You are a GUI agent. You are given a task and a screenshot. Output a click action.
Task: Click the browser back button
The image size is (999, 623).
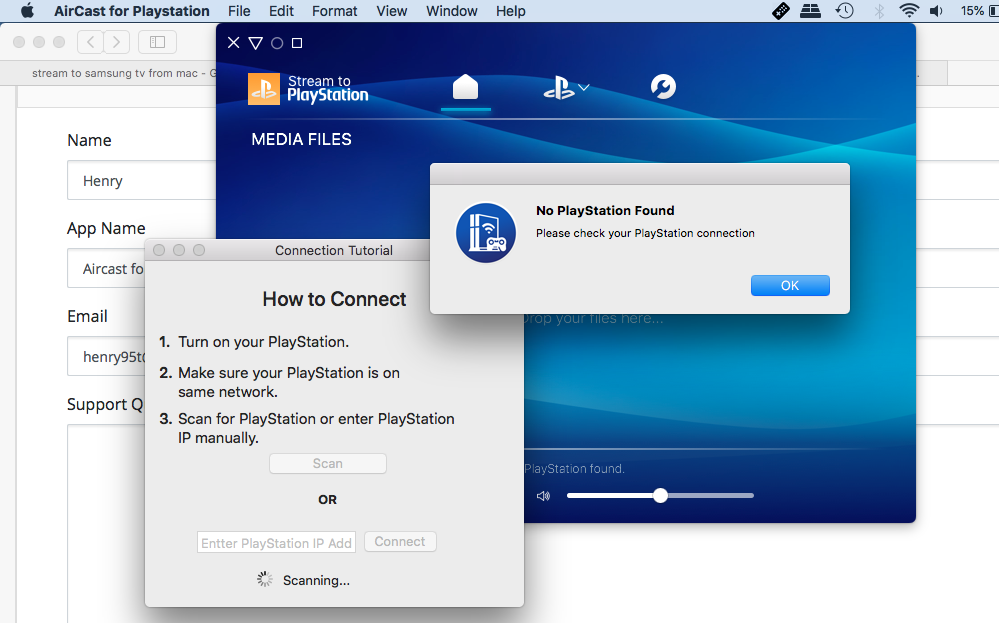click(x=90, y=42)
